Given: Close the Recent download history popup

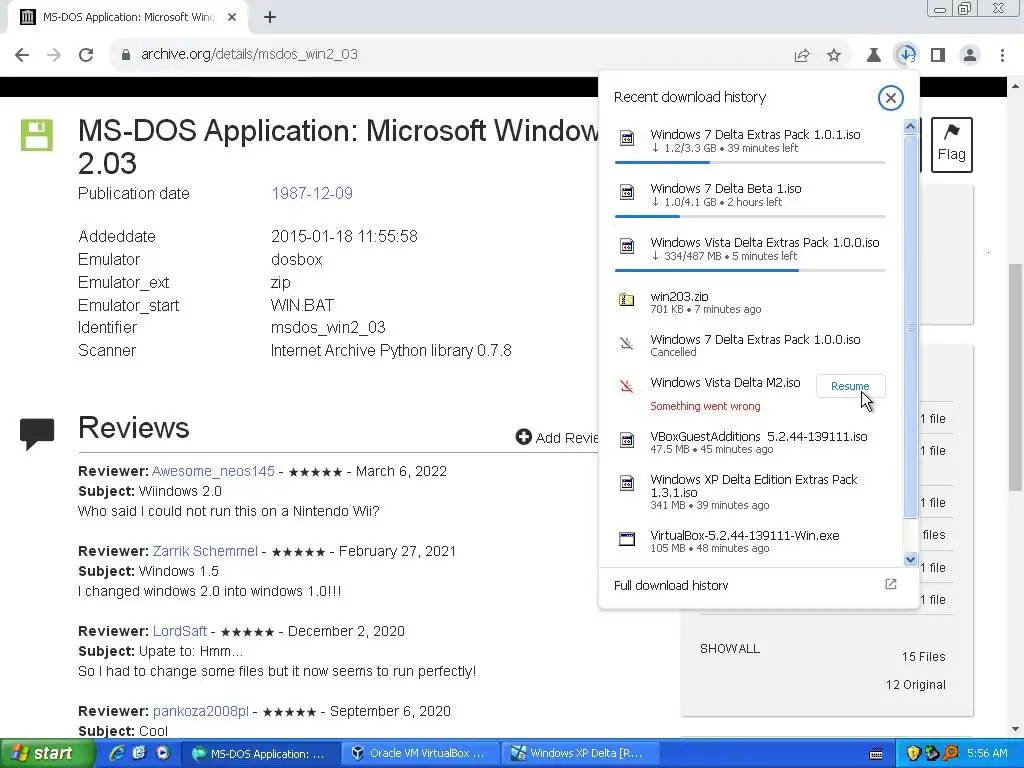Looking at the screenshot, I should tap(890, 98).
